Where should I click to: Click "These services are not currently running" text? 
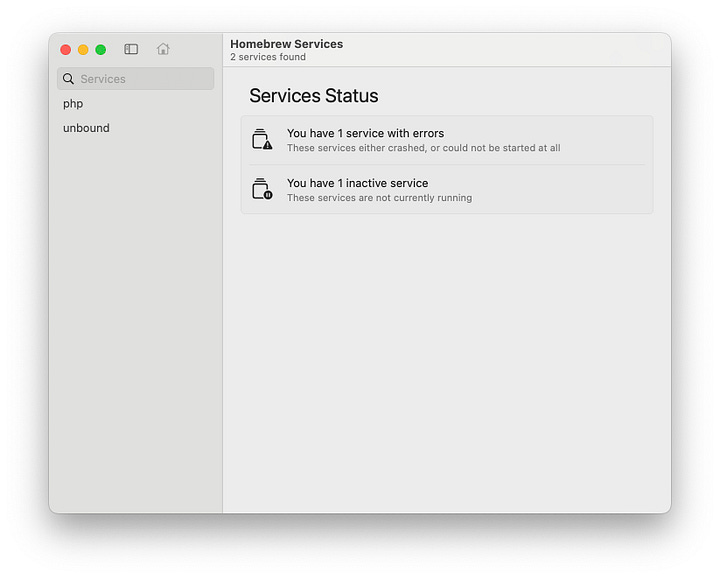(379, 198)
